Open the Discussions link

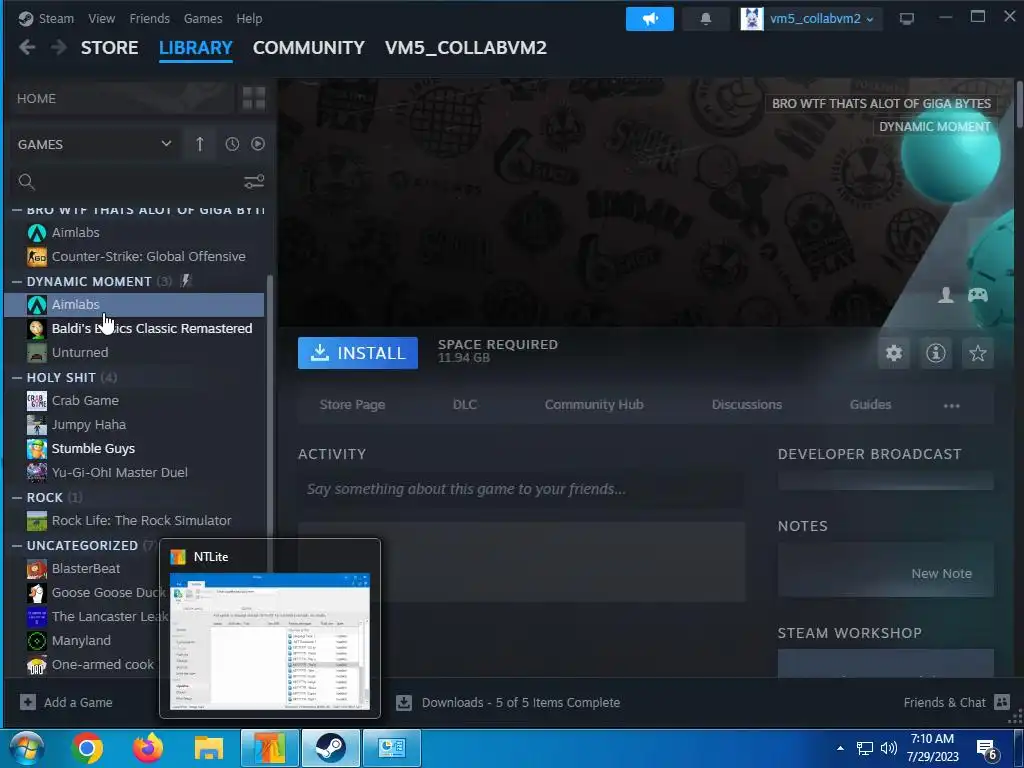coord(746,405)
